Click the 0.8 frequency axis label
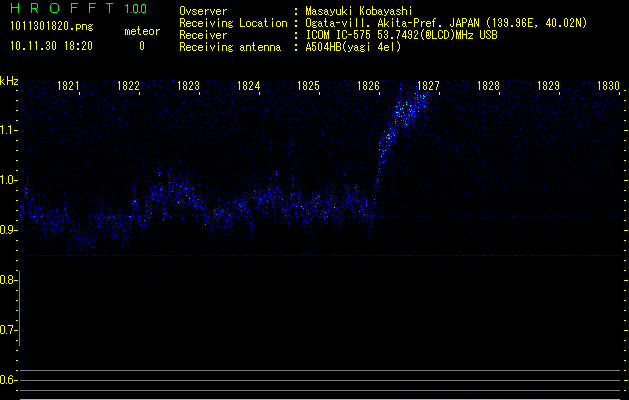 click(x=8, y=280)
